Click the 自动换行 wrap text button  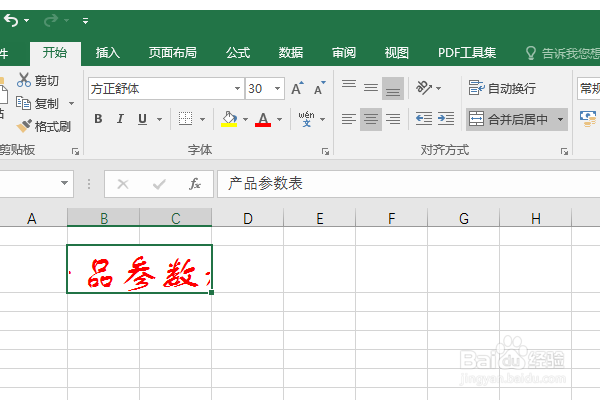502,88
